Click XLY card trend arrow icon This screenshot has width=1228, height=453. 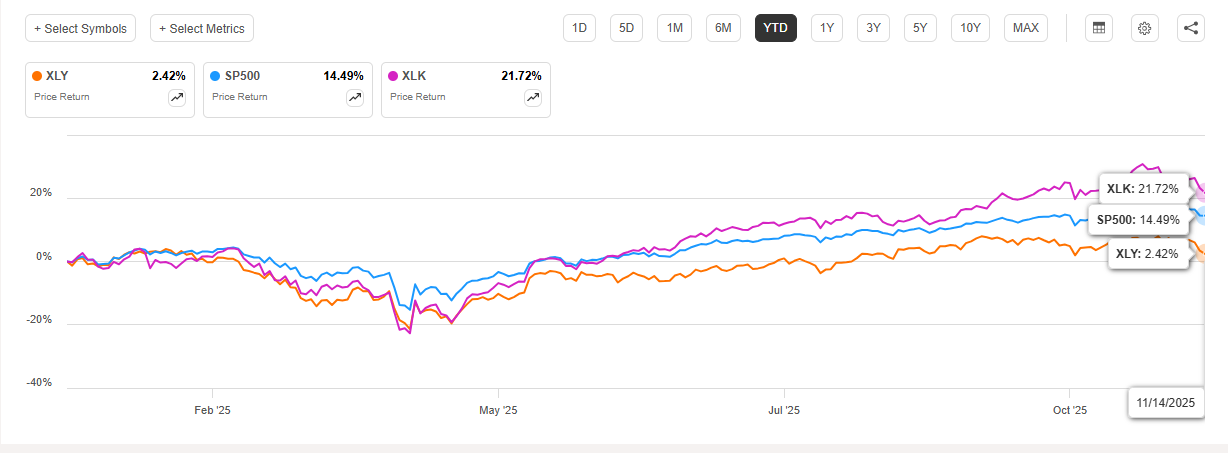(x=177, y=97)
